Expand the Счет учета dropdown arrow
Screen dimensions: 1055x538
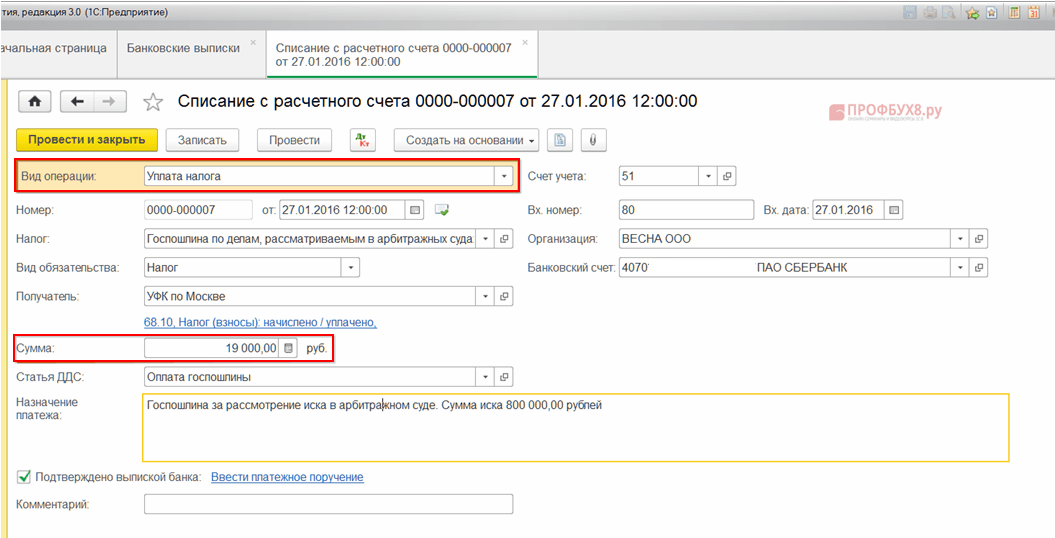pyautogui.click(x=708, y=176)
